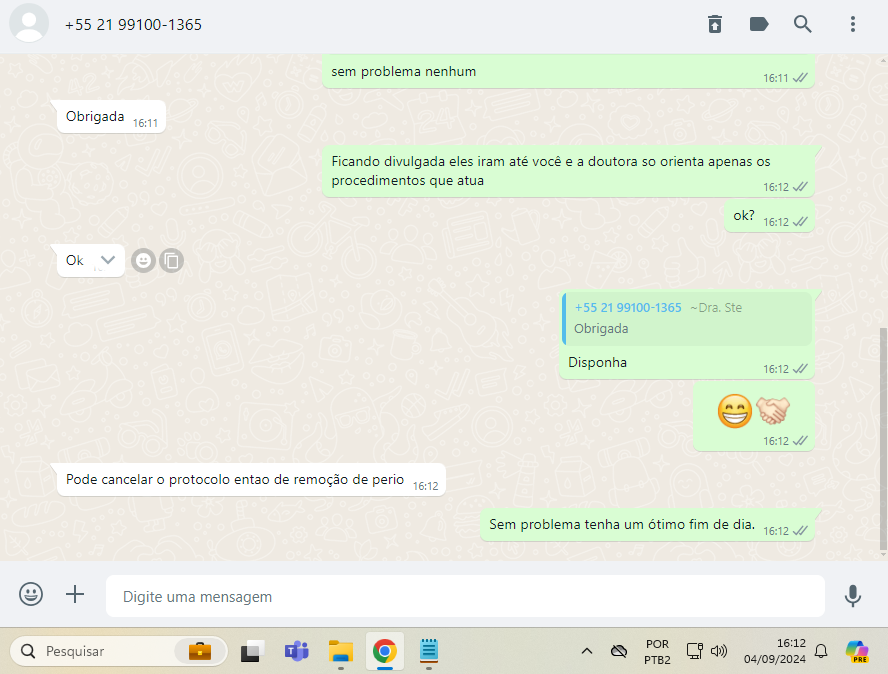888x674 pixels.
Task: Open the emoji picker beside the message box
Action: (x=31, y=594)
